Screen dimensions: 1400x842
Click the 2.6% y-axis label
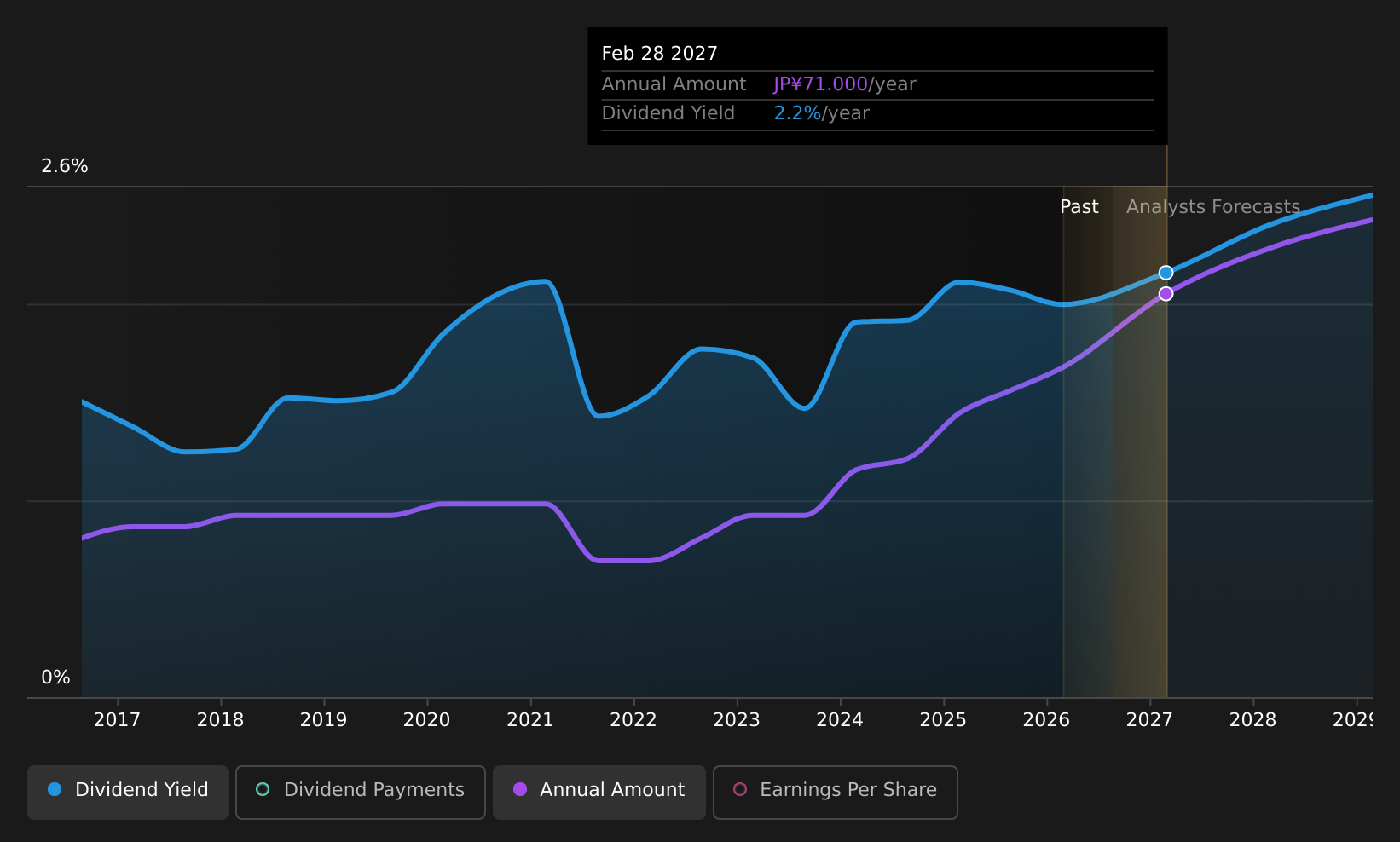coord(65,166)
